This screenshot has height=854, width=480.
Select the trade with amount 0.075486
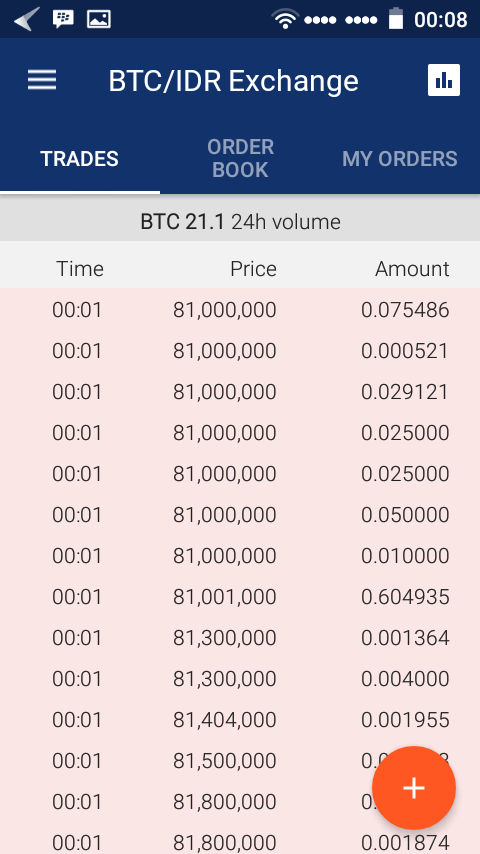240,310
